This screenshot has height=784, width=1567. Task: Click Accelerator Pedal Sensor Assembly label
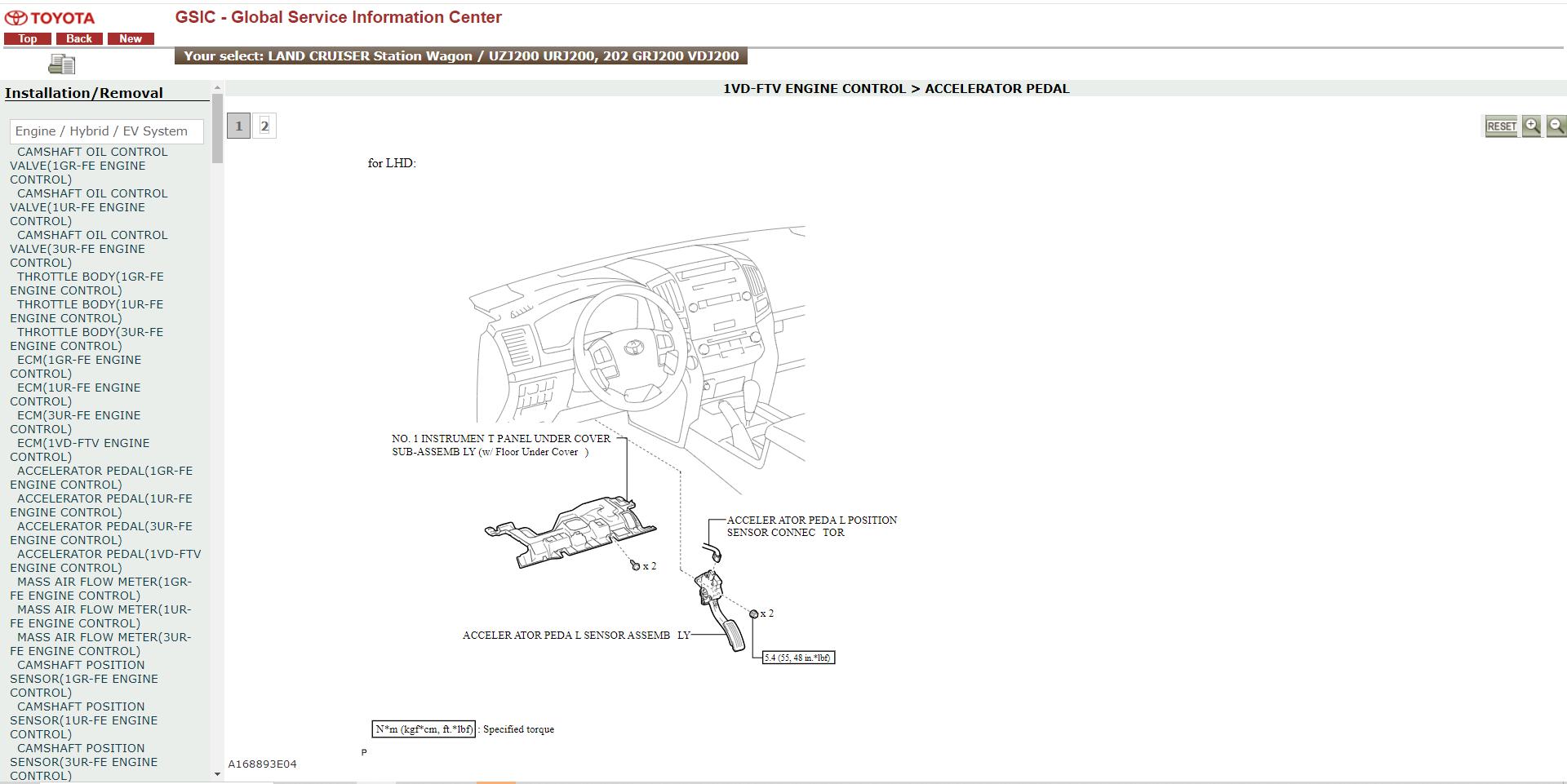(x=576, y=635)
